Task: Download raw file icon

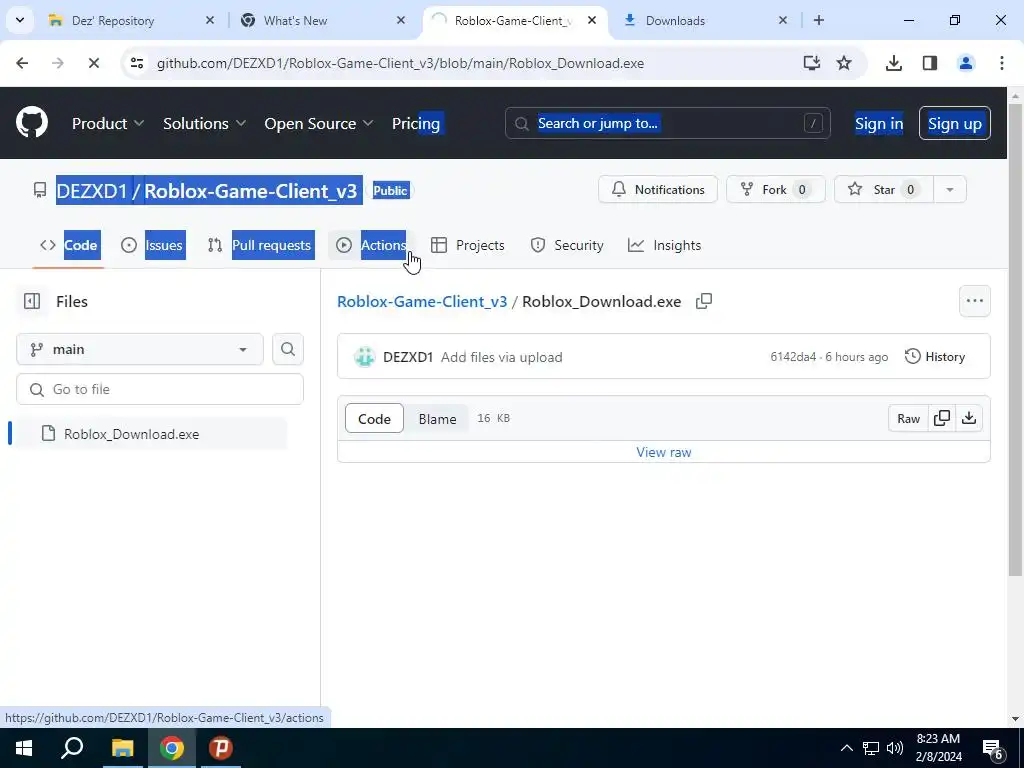Action: [x=969, y=418]
